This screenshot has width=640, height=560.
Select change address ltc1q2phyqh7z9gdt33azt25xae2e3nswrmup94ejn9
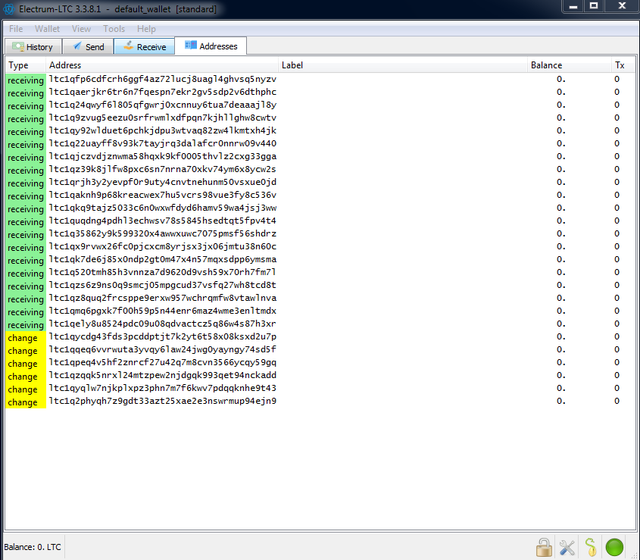162,401
